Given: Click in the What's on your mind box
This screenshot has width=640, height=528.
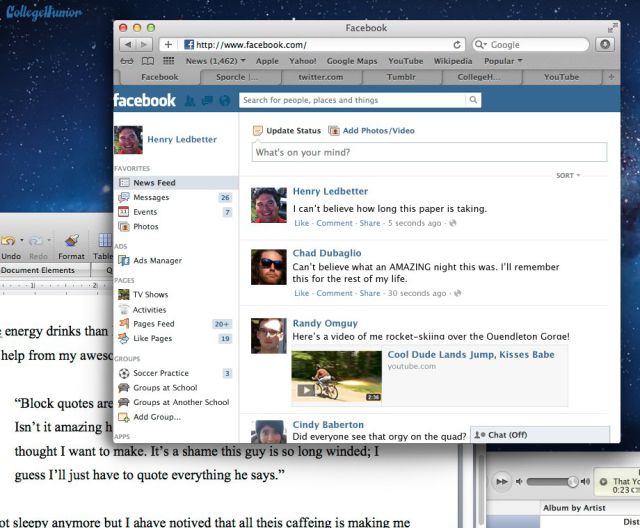Looking at the screenshot, I should coord(429,152).
